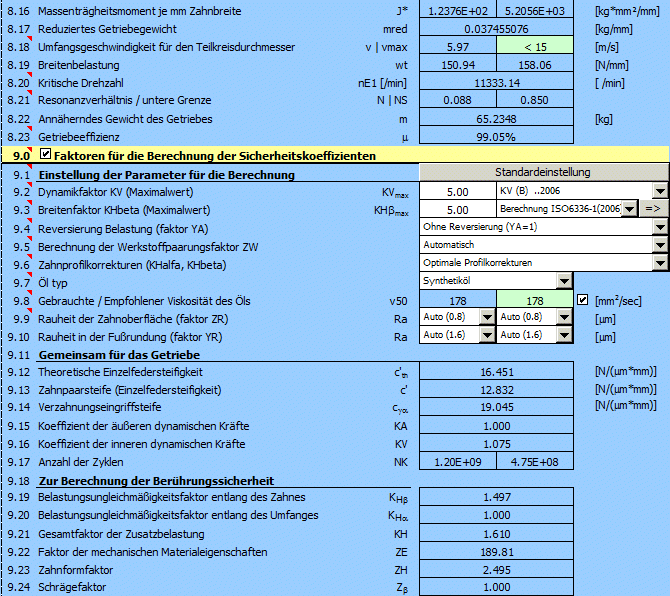This screenshot has height=596, width=670.
Task: Click the label 'Dynamikfaktor KV (Maximalwert)'
Action: [115, 192]
